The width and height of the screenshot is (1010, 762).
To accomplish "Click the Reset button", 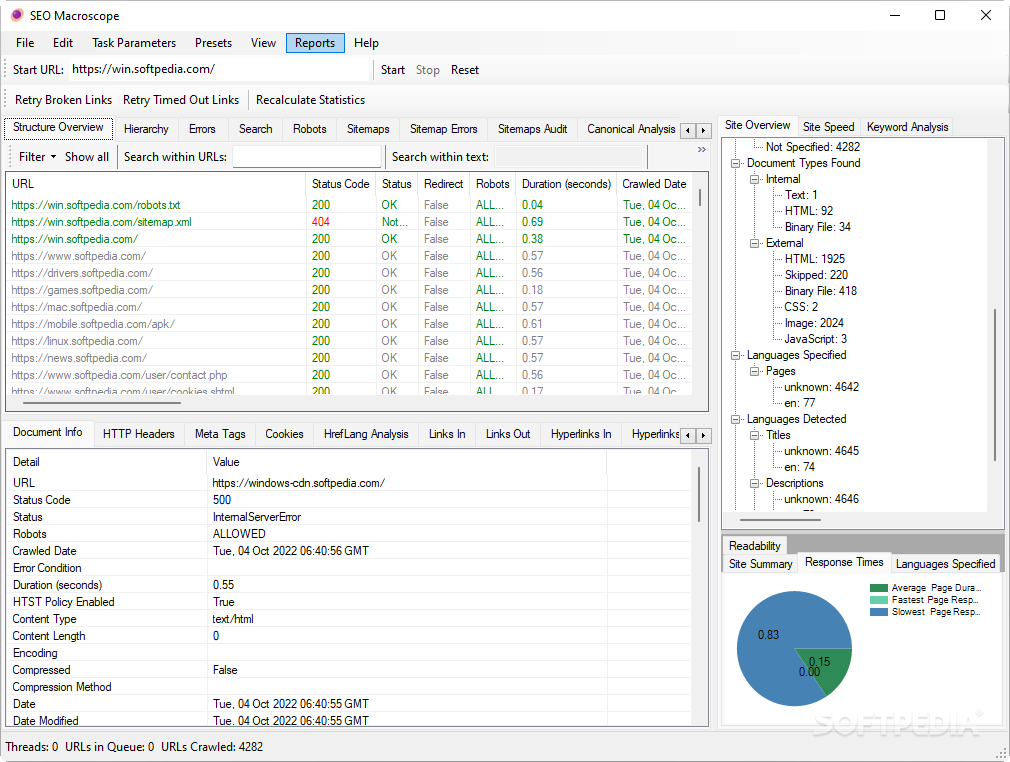I will 464,70.
